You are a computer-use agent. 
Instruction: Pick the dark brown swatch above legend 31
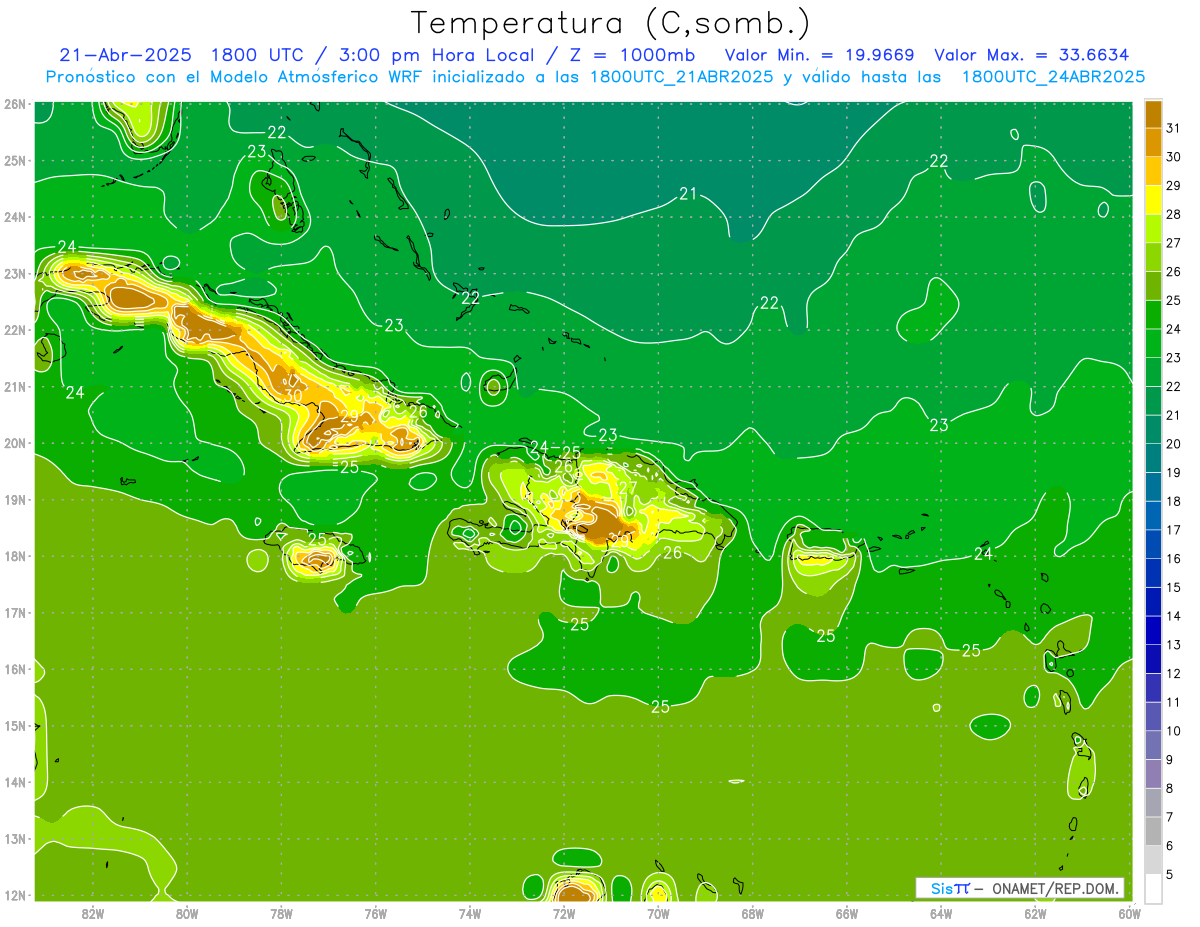(x=1153, y=114)
